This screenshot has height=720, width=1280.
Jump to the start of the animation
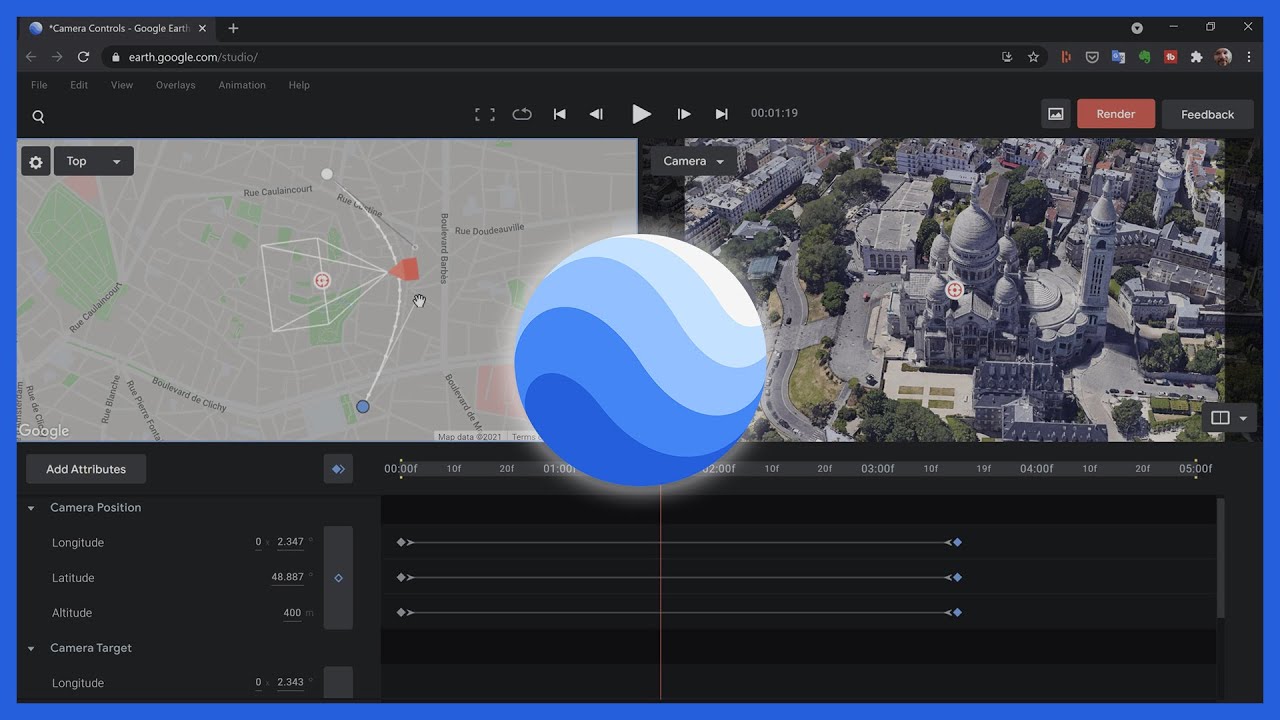click(560, 114)
